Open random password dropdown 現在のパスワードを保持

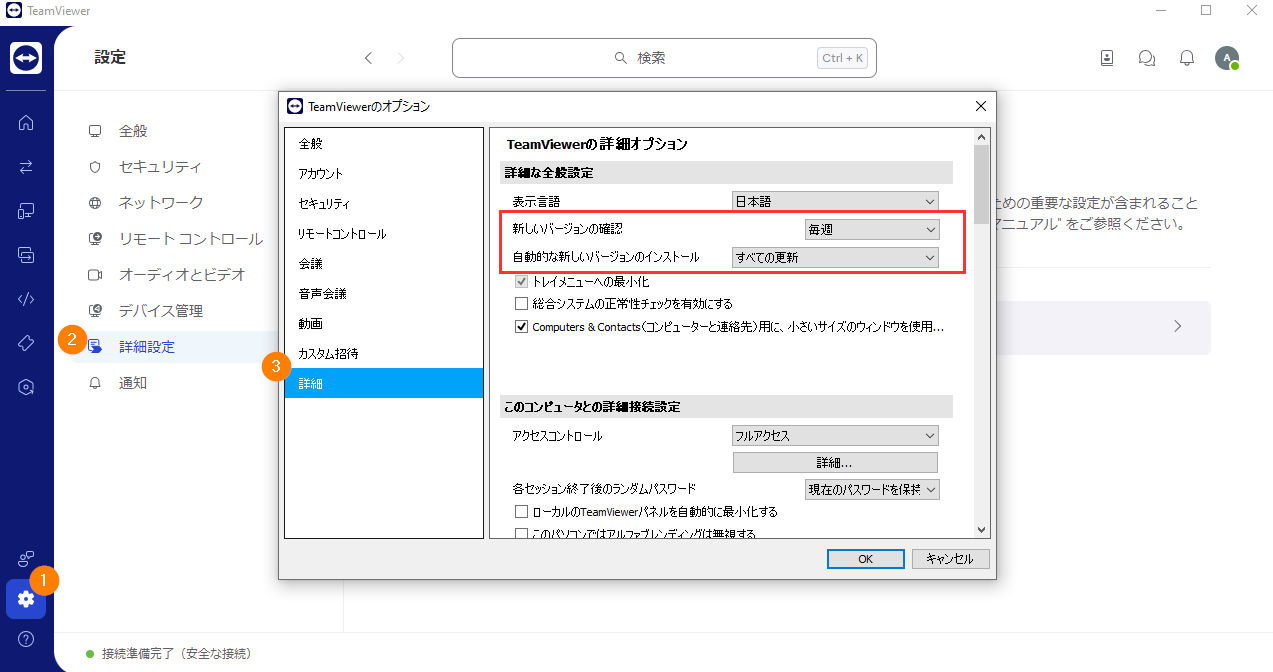(872, 490)
